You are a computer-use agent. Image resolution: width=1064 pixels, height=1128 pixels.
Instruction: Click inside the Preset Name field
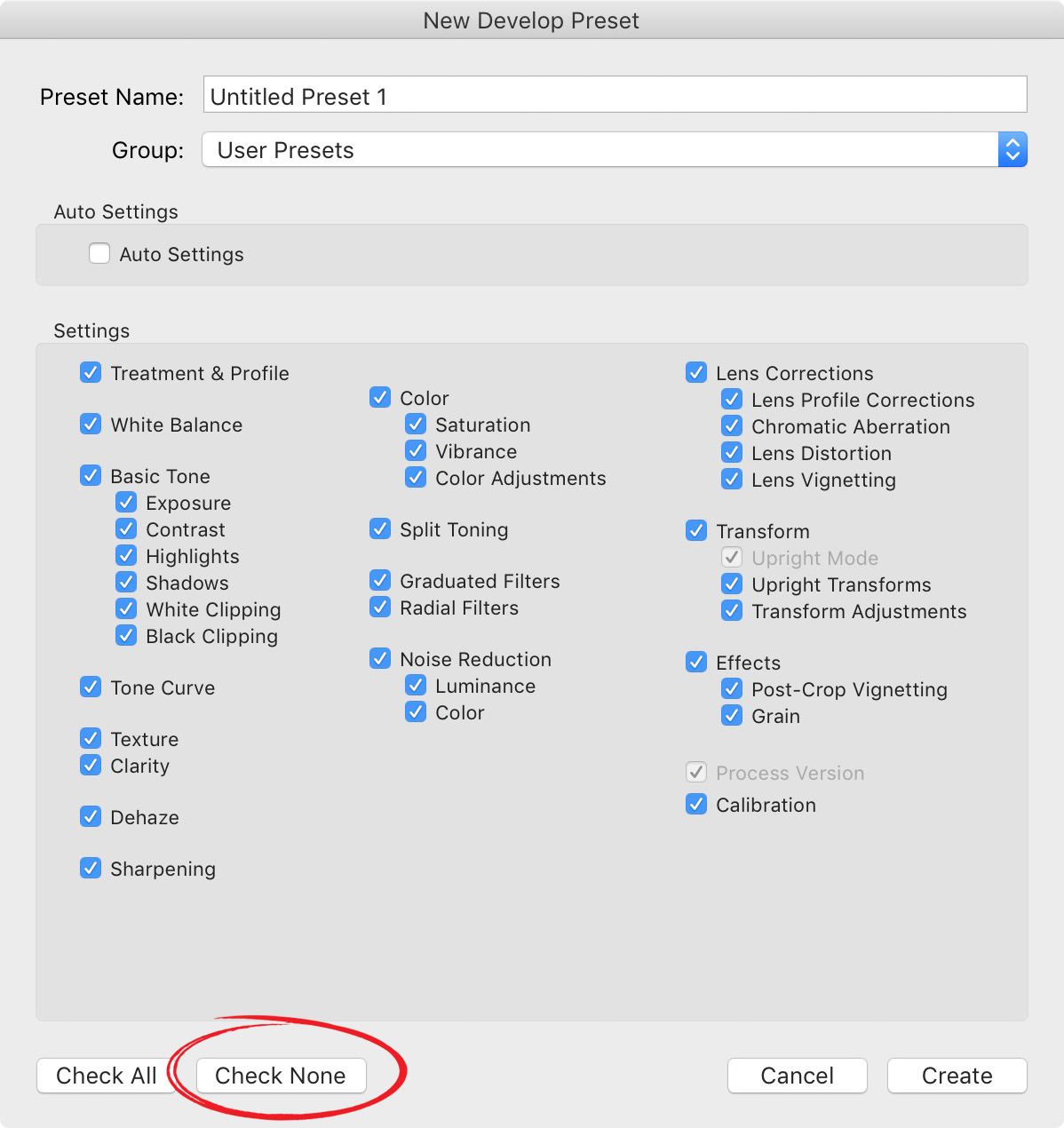[533, 95]
